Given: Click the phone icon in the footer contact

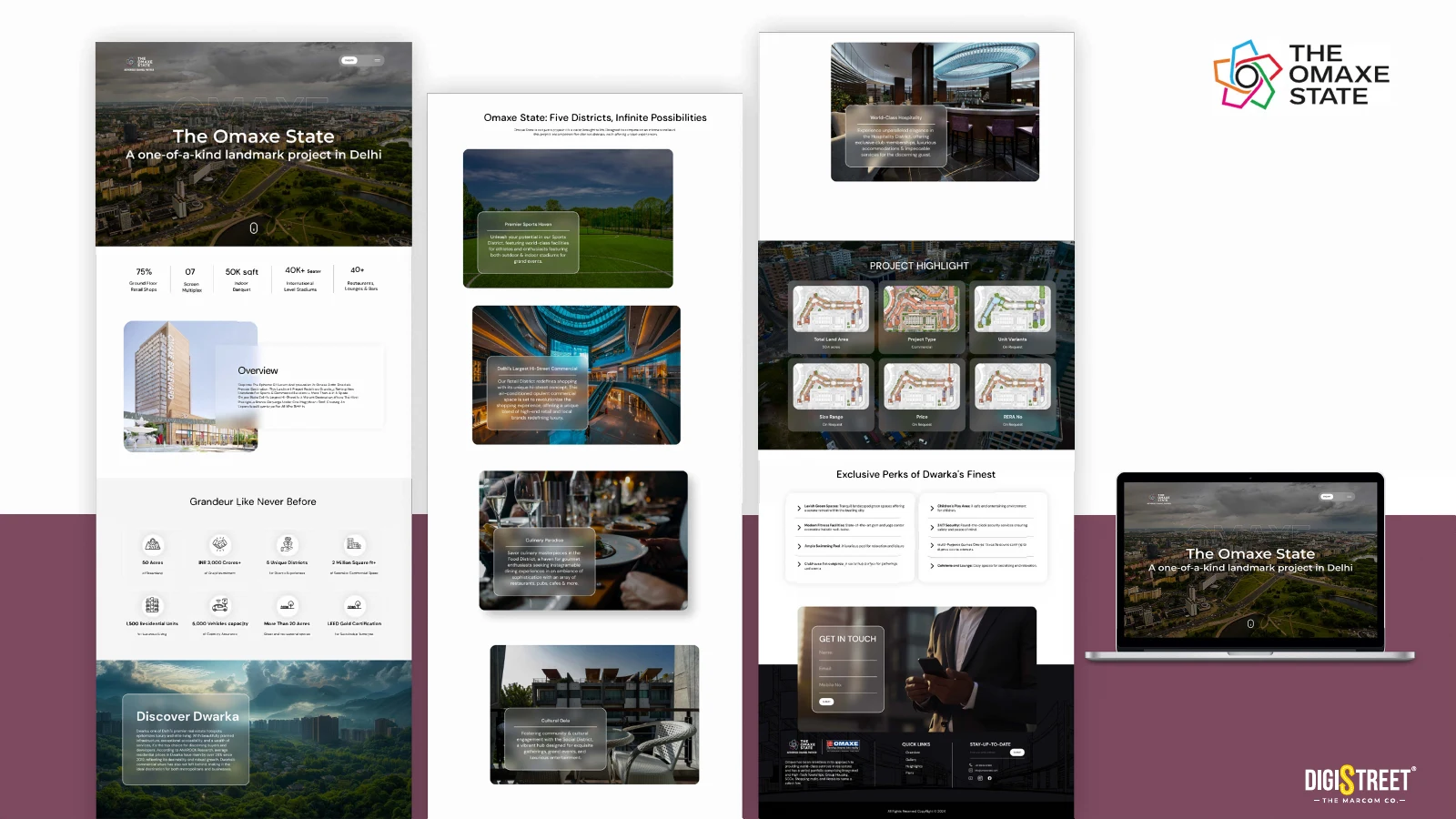Looking at the screenshot, I should 970,765.
